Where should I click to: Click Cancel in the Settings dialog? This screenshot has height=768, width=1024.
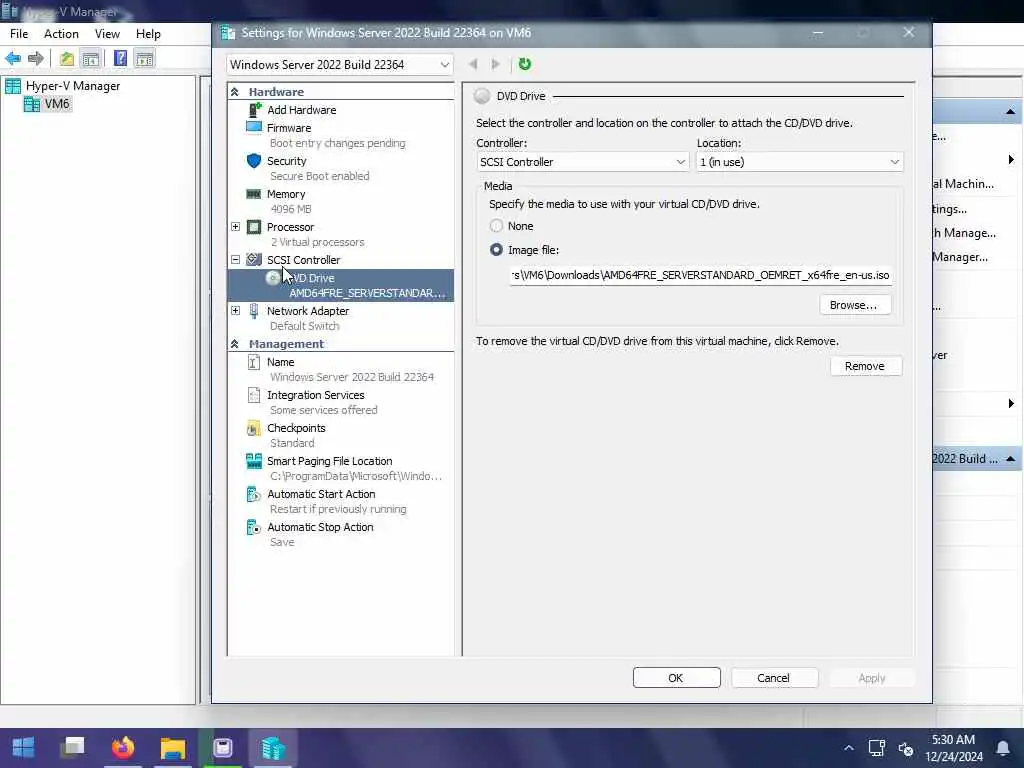pyautogui.click(x=775, y=678)
